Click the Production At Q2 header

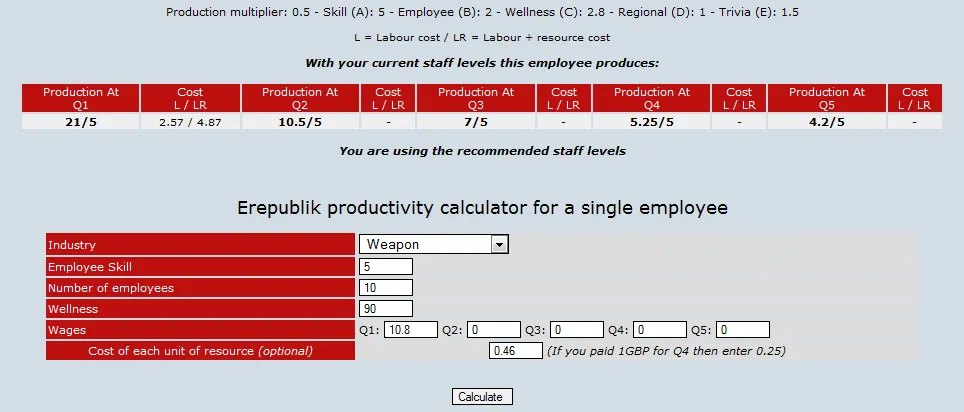click(x=300, y=98)
